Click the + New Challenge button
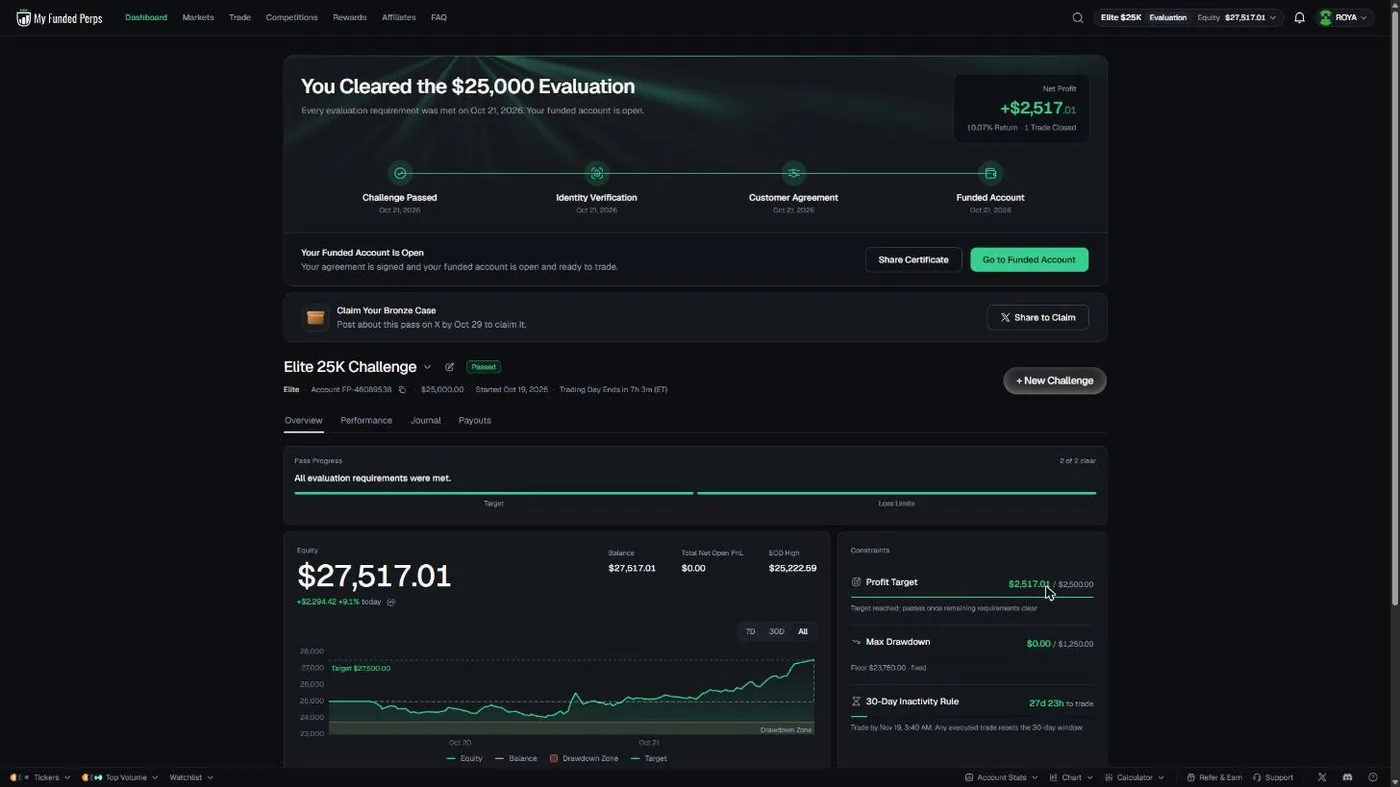 tap(1055, 381)
